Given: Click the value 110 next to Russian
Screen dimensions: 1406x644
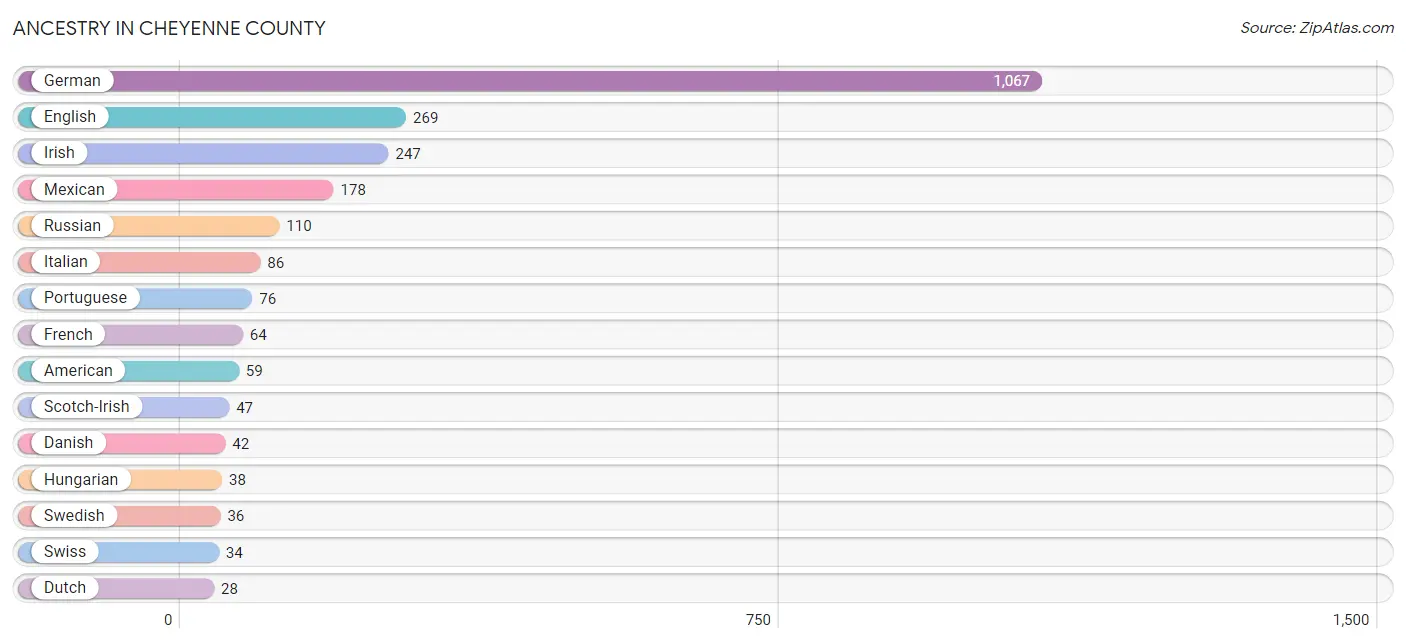Looking at the screenshot, I should [x=299, y=226].
